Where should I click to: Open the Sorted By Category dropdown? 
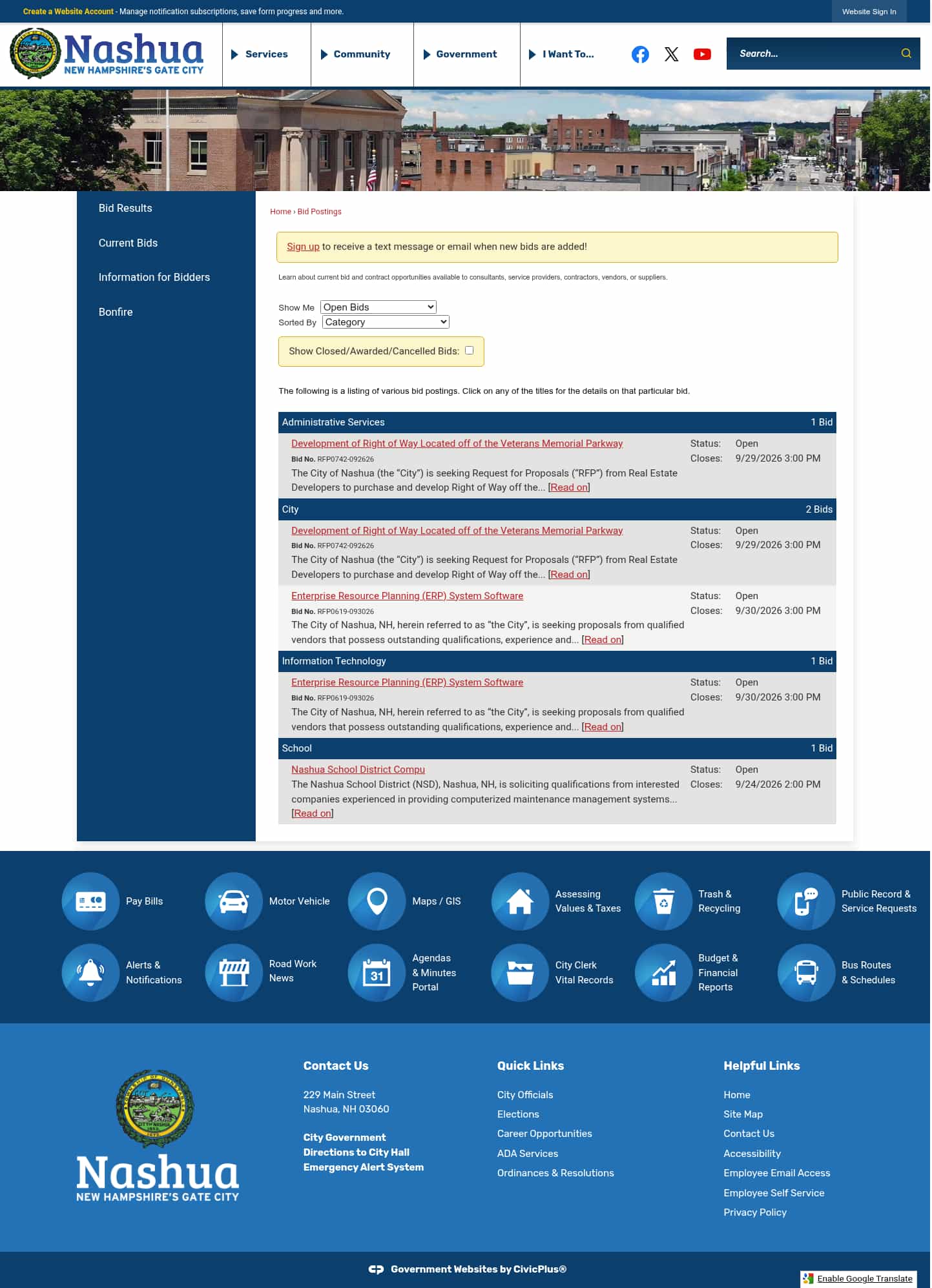(x=386, y=323)
